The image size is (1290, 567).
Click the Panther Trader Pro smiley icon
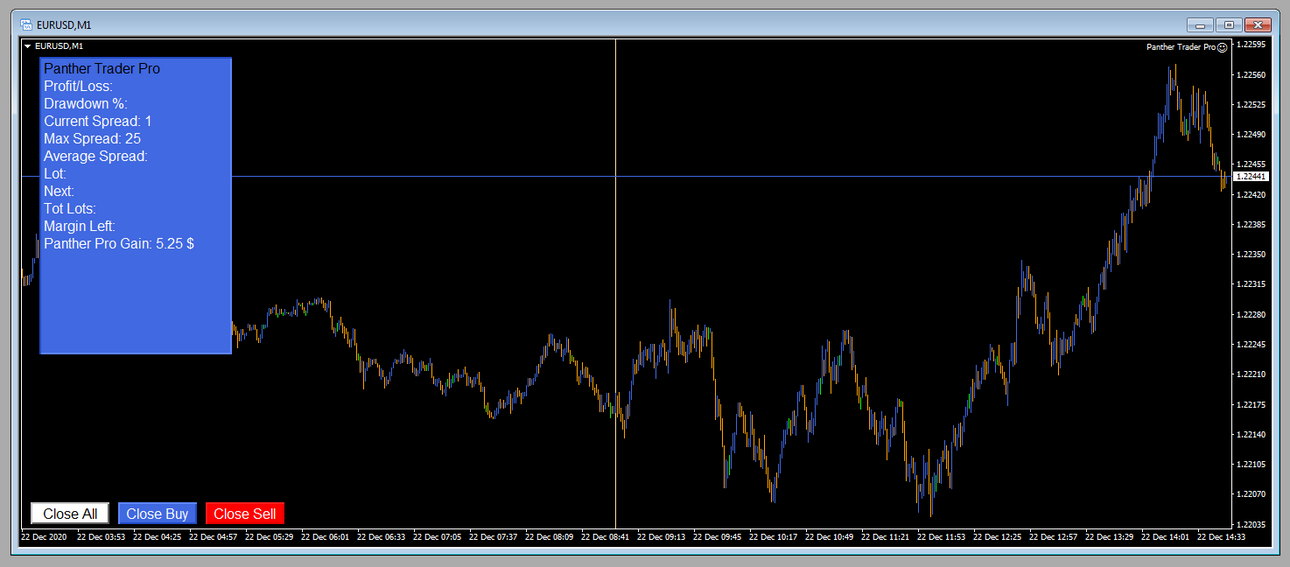coord(1222,47)
